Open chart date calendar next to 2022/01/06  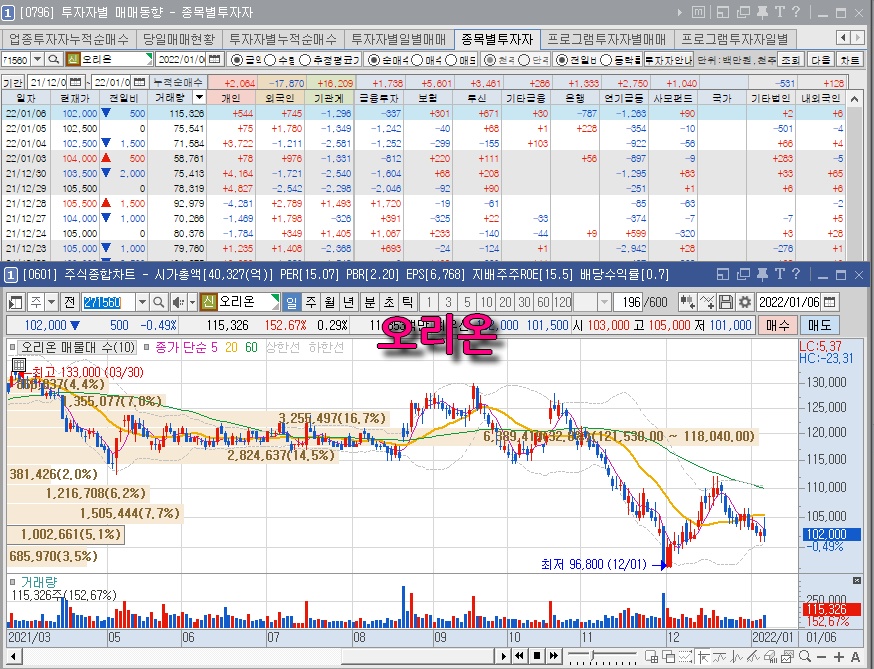coord(829,303)
